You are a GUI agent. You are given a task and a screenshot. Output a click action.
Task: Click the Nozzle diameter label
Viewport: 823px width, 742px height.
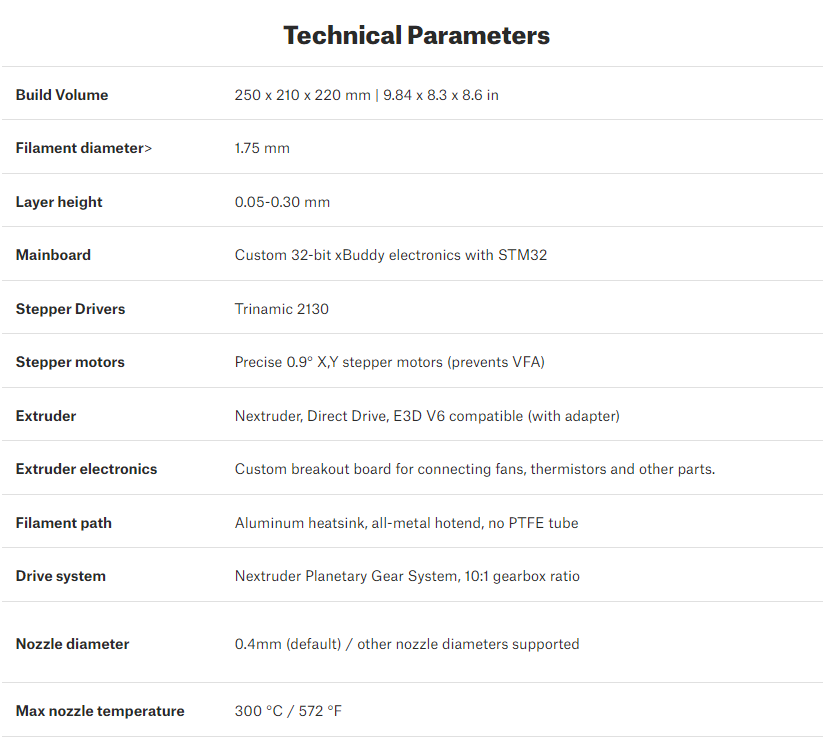click(72, 644)
